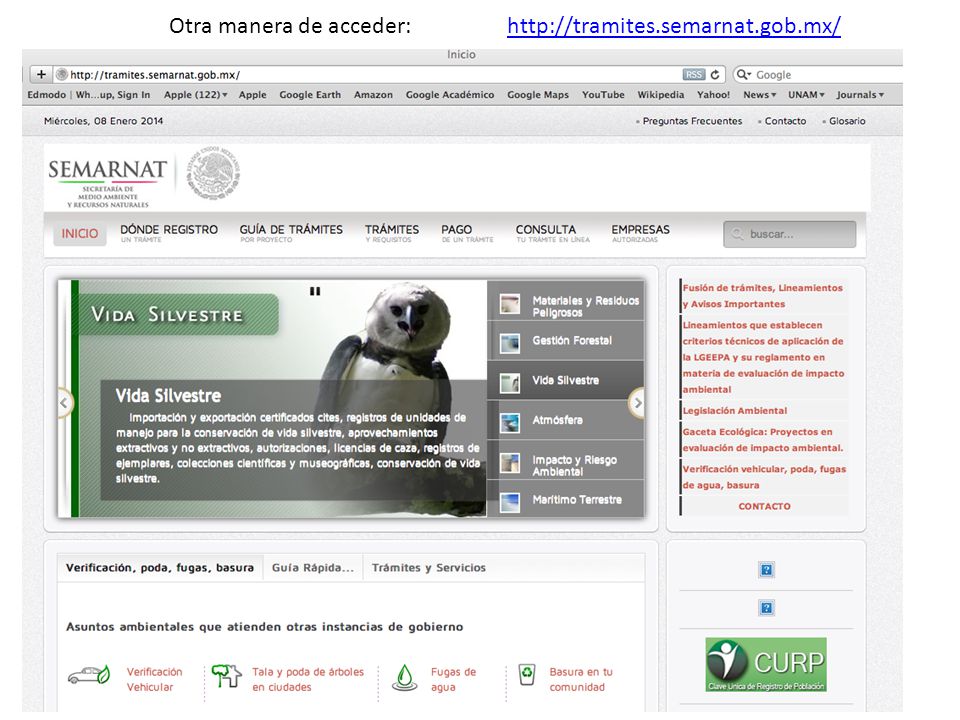Click the tramites.semarnat.gob.mx hyperlink in the slide heading

pos(673,26)
